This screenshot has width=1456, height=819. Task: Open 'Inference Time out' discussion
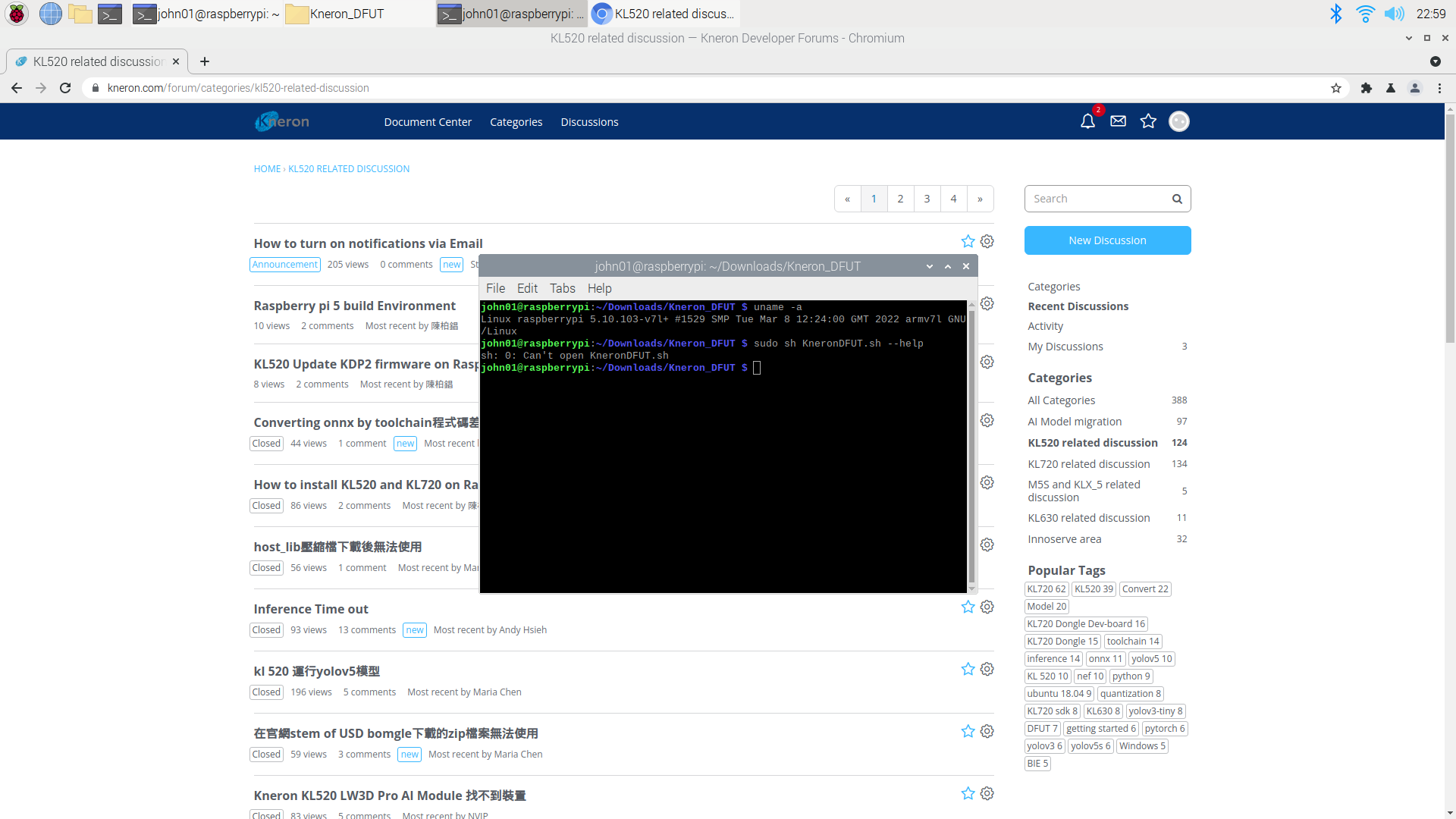tap(311, 609)
